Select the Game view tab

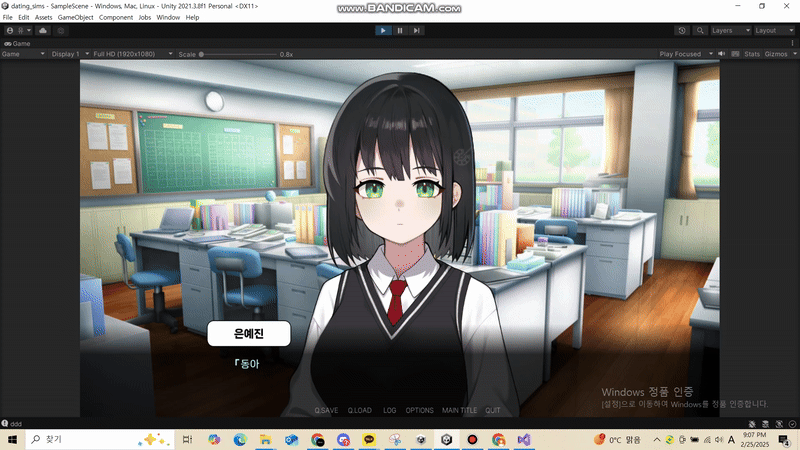click(x=17, y=44)
